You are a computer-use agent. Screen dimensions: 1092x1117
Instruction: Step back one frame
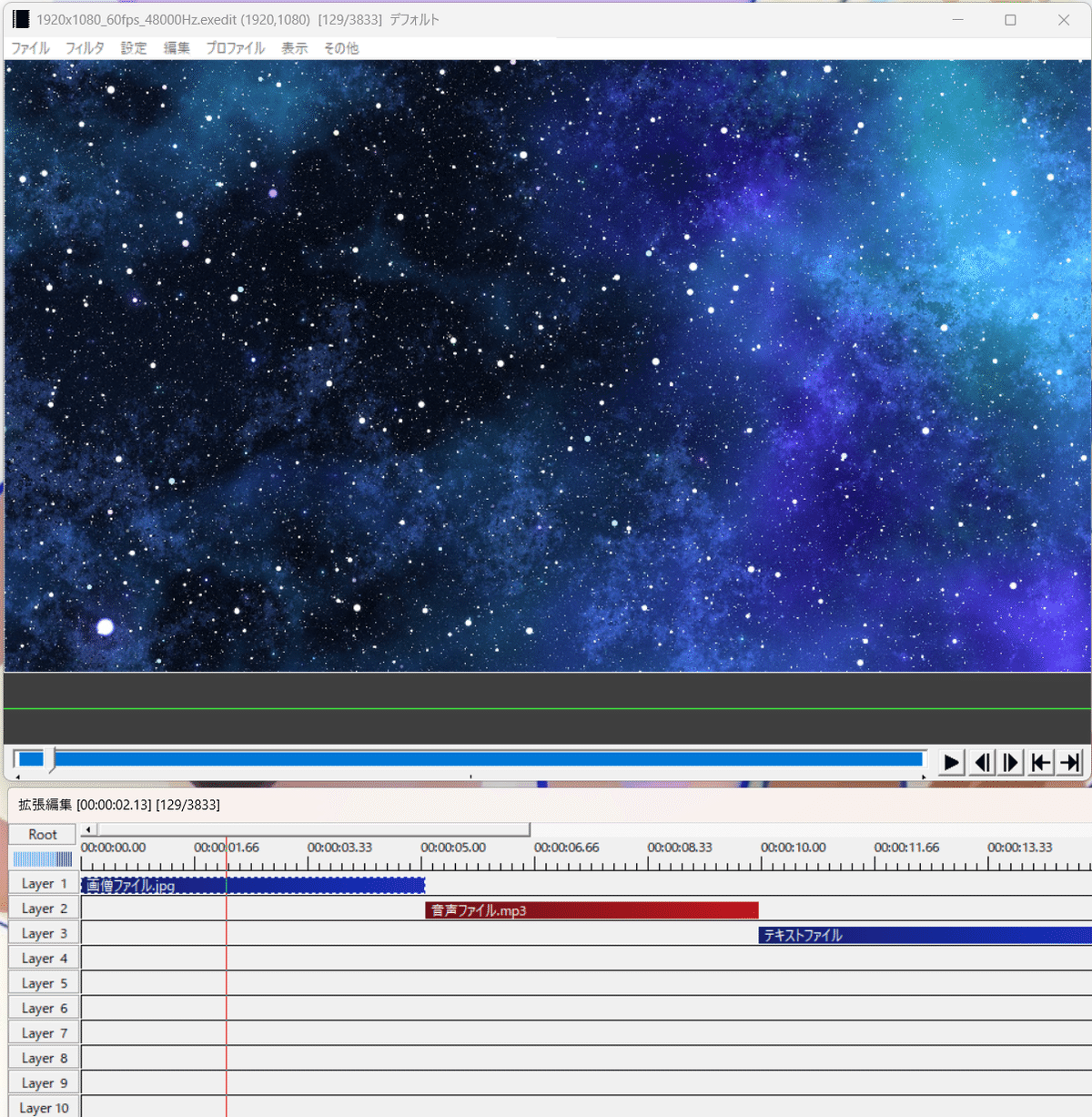coord(982,762)
